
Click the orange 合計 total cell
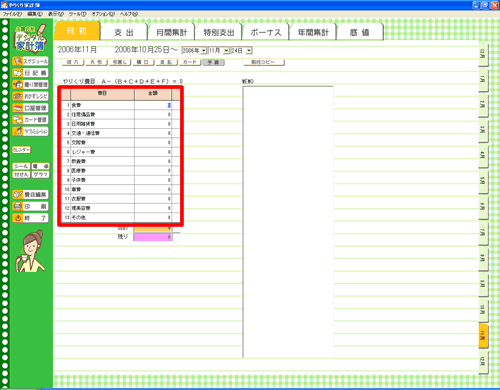tap(153, 229)
